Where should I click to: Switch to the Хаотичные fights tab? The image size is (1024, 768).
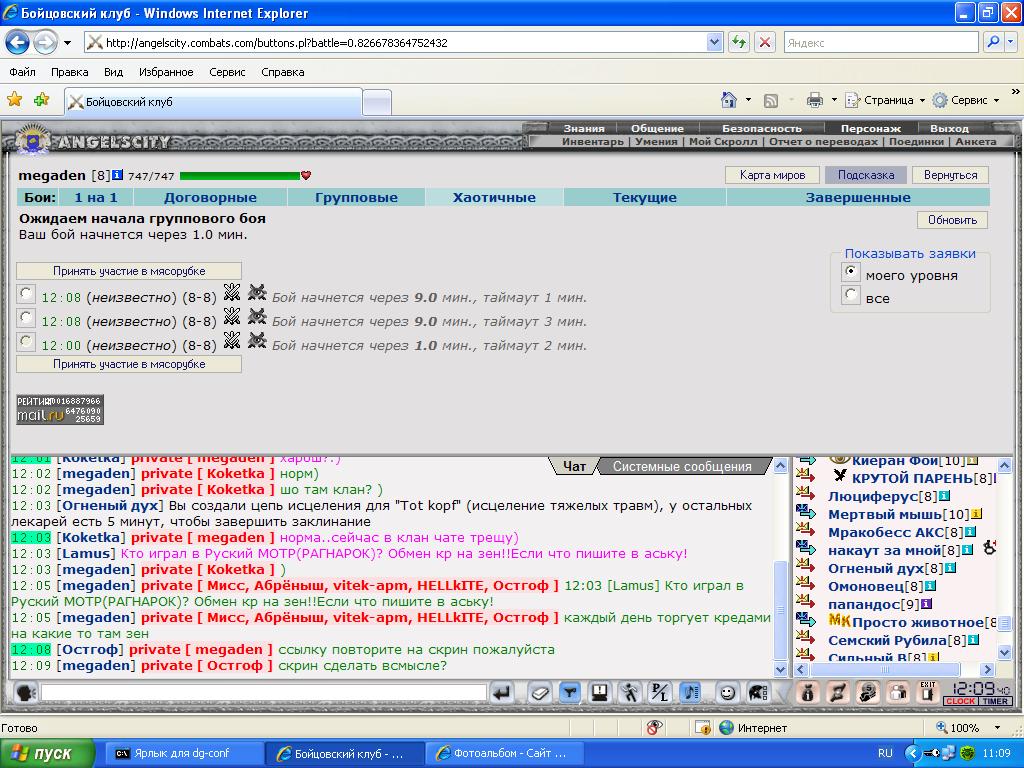pos(494,197)
